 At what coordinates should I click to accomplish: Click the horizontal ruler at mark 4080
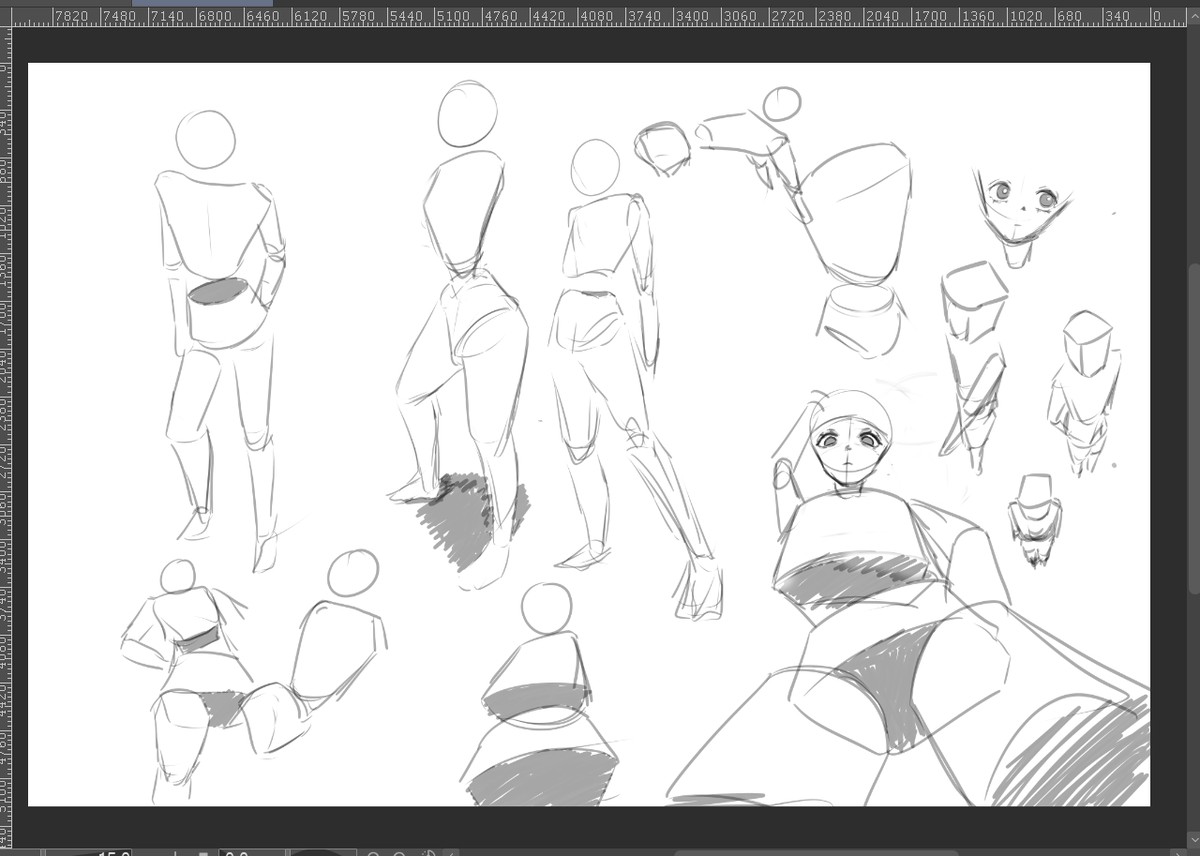tap(597, 16)
